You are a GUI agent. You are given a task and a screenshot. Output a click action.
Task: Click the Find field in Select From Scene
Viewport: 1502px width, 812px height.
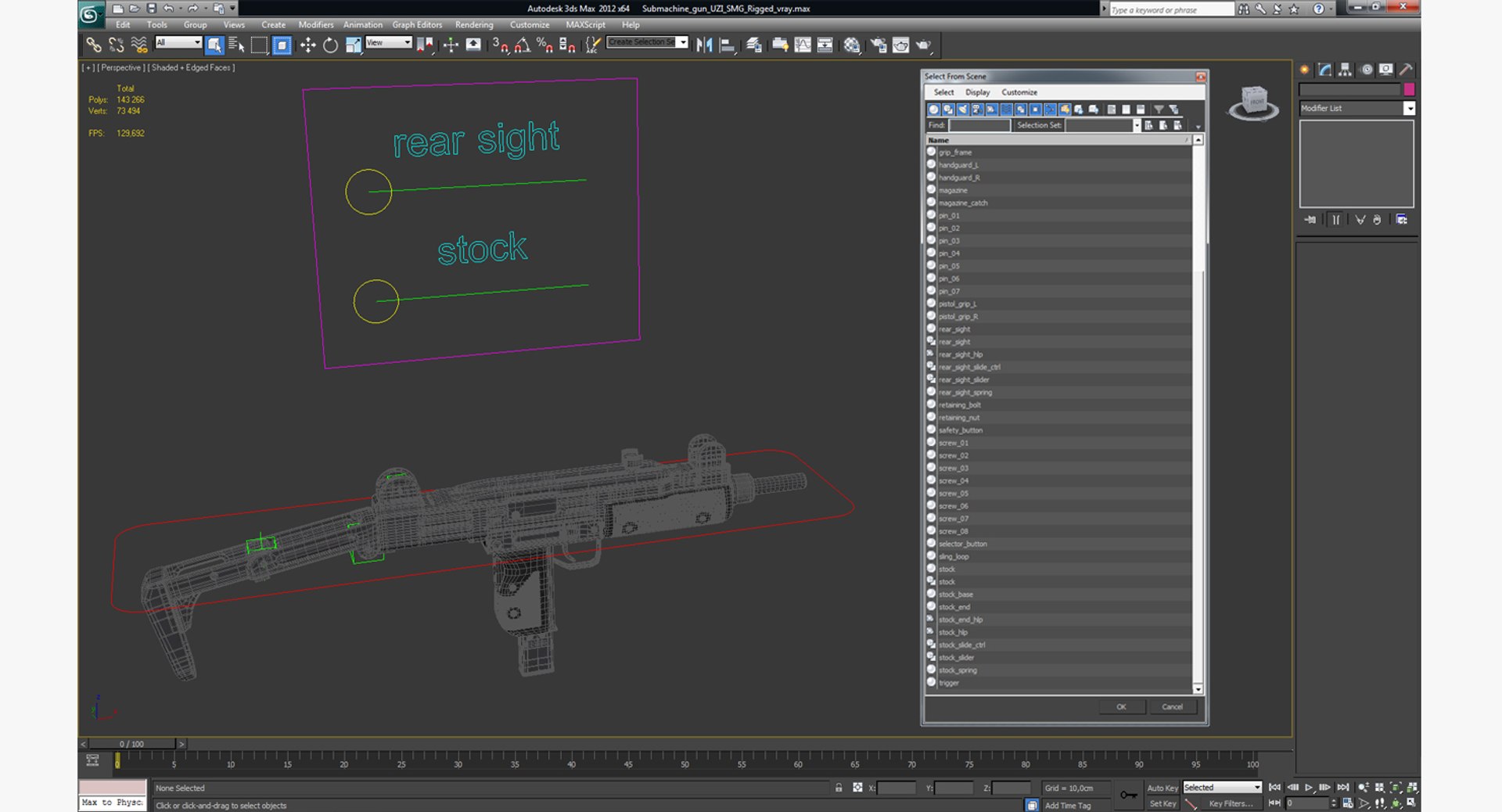[x=979, y=125]
